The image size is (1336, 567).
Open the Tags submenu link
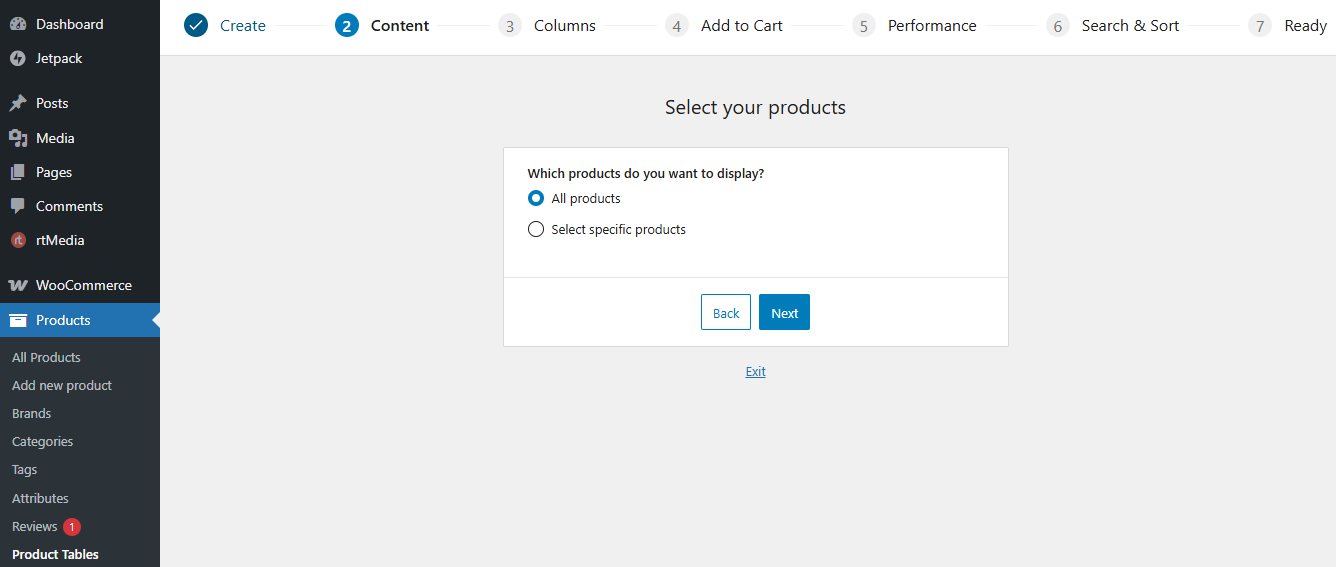(x=24, y=470)
